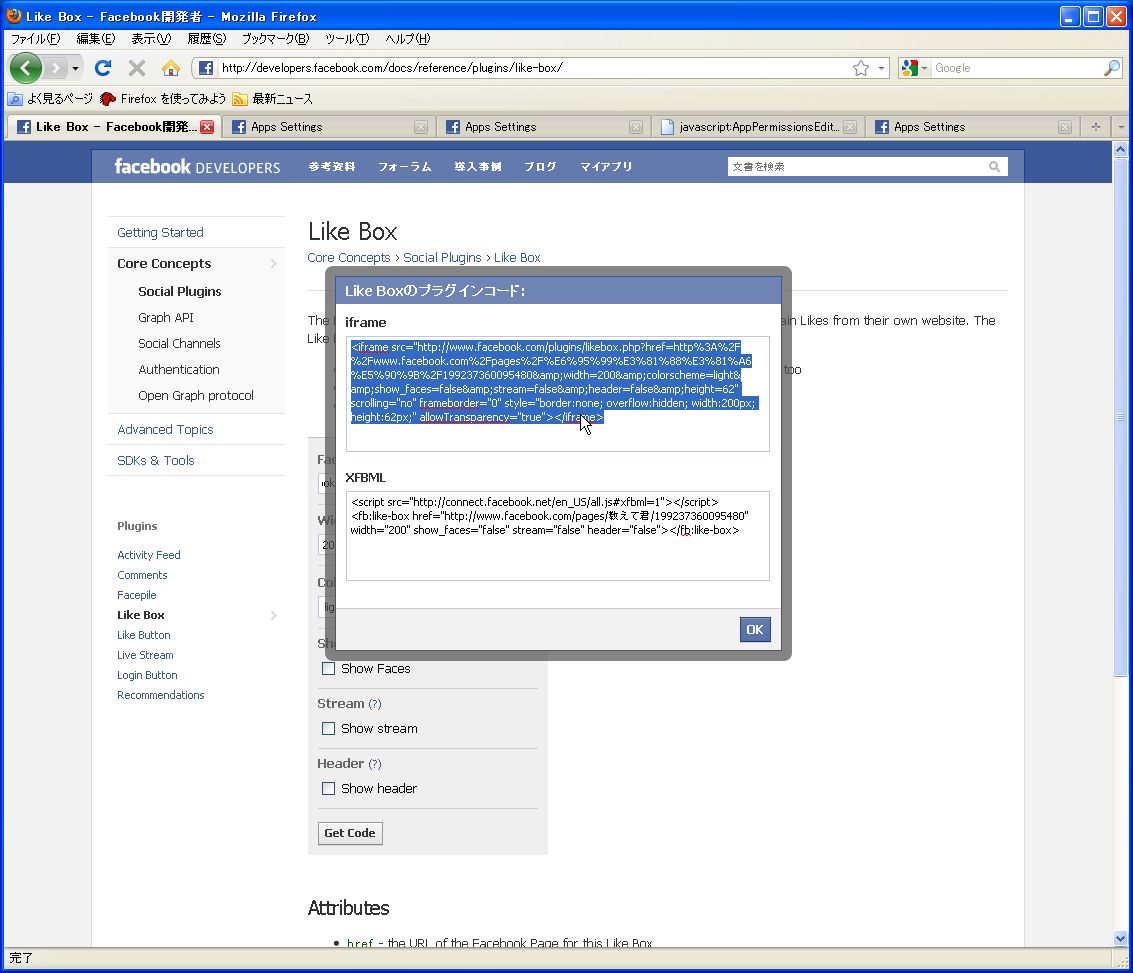Open the back history dropdown arrow

(75, 69)
